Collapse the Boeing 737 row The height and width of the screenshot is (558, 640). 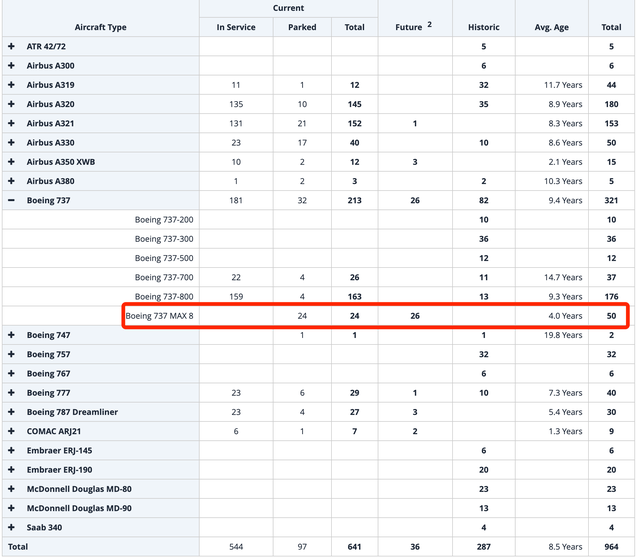pos(12,200)
